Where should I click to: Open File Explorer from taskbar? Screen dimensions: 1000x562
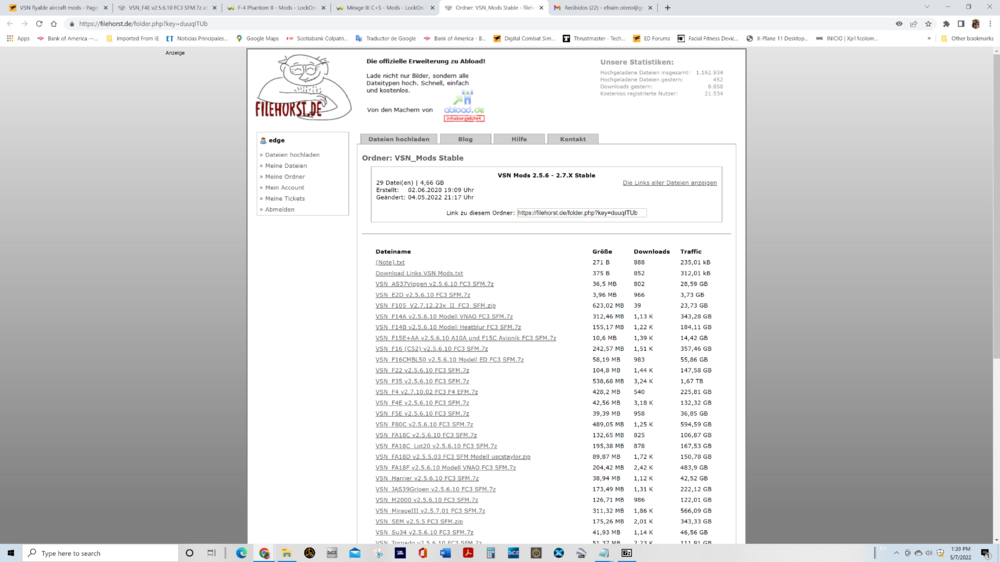coord(287,553)
